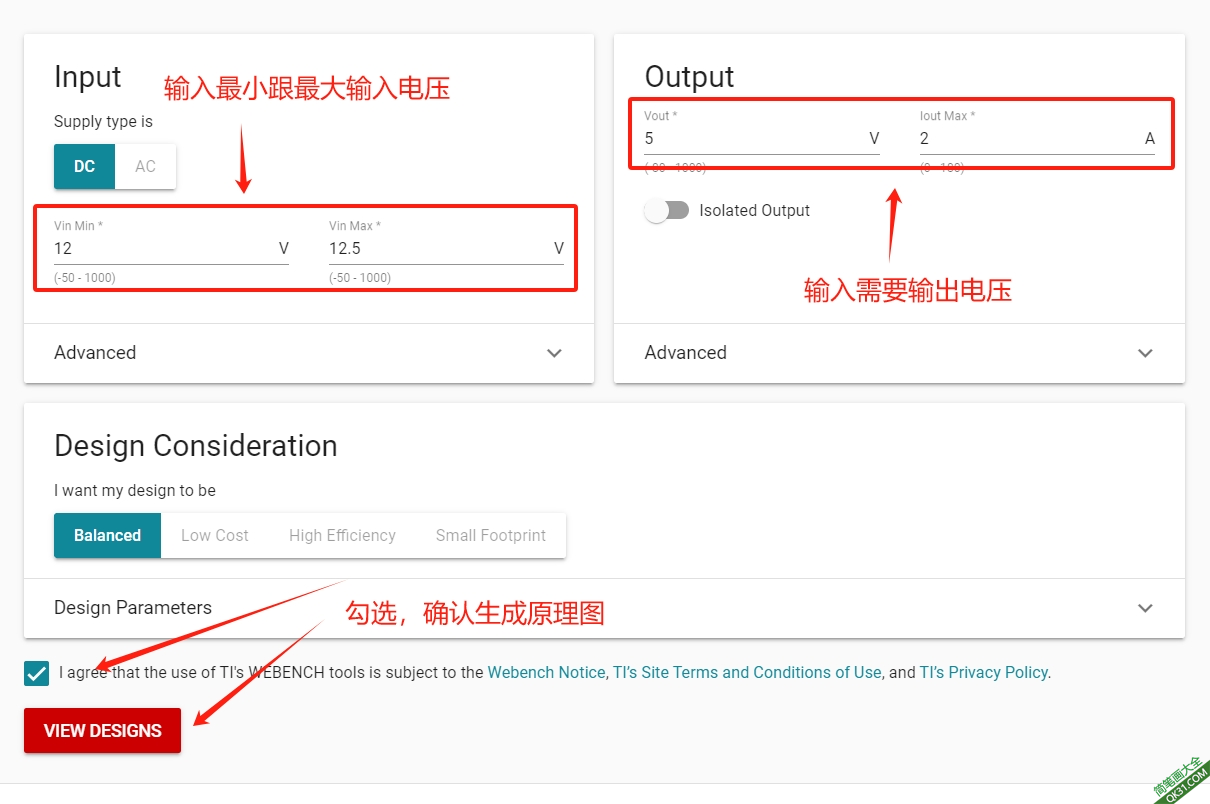Expand the Design Parameters chevron

click(x=1145, y=608)
